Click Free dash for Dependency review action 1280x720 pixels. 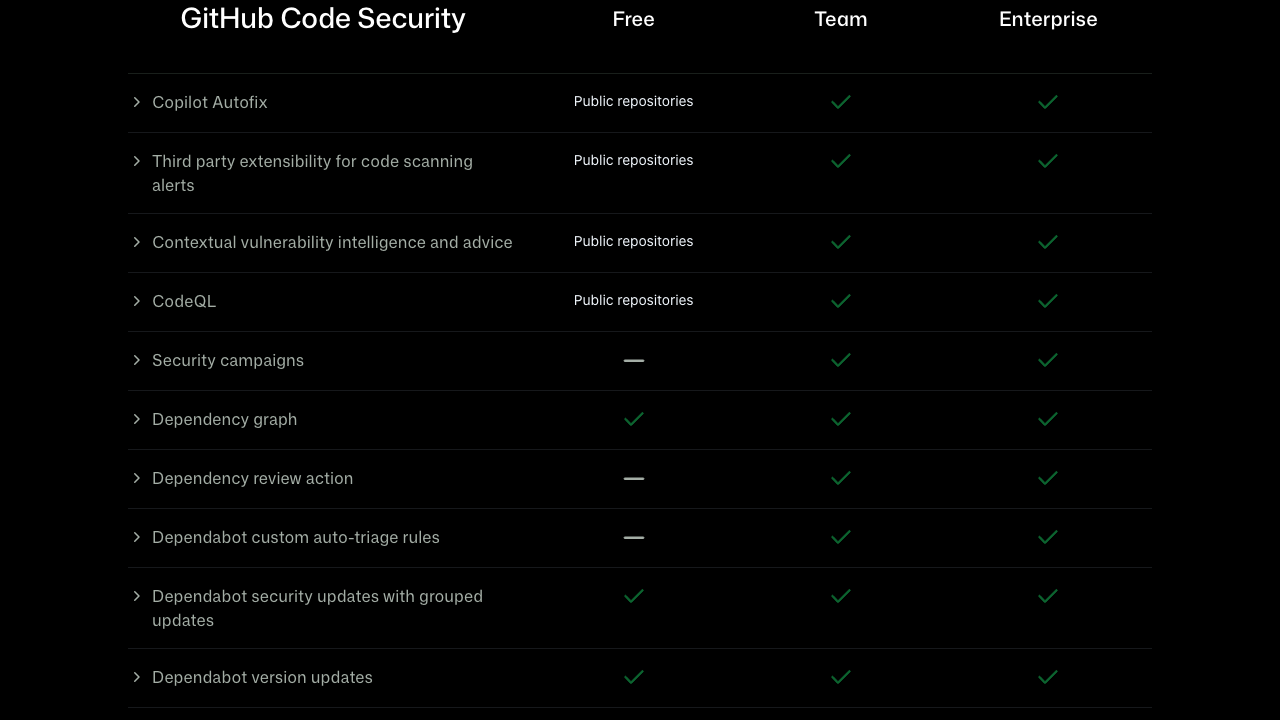(x=634, y=478)
